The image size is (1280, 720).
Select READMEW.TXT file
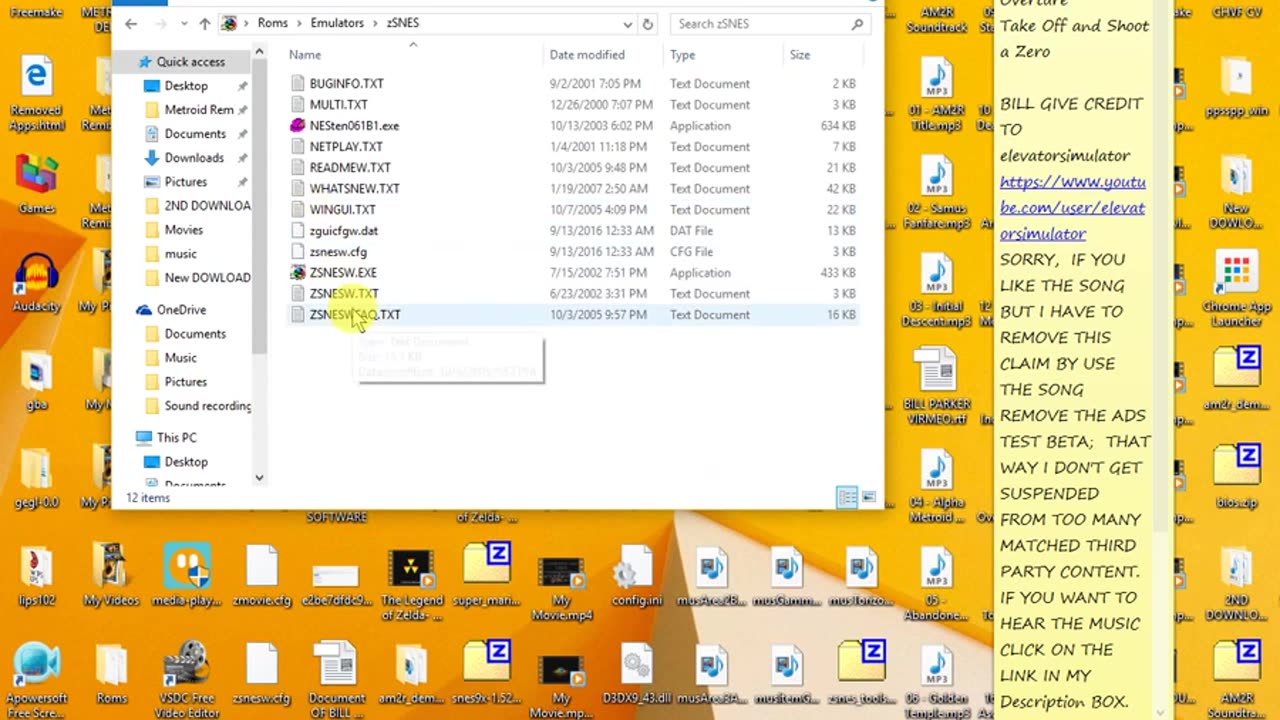(350, 168)
